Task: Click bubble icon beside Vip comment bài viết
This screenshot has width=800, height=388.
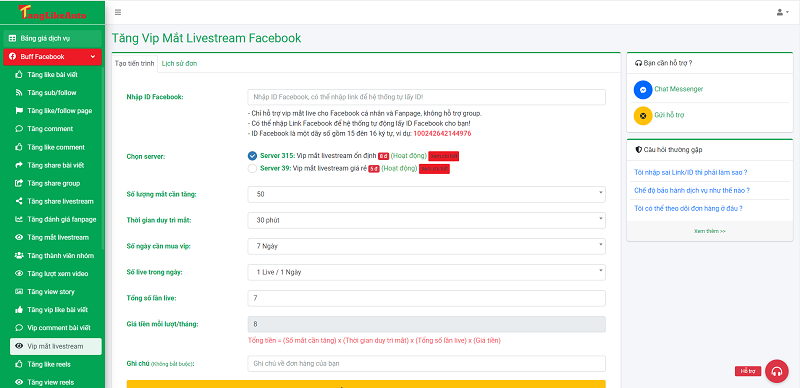Action: 19,328
